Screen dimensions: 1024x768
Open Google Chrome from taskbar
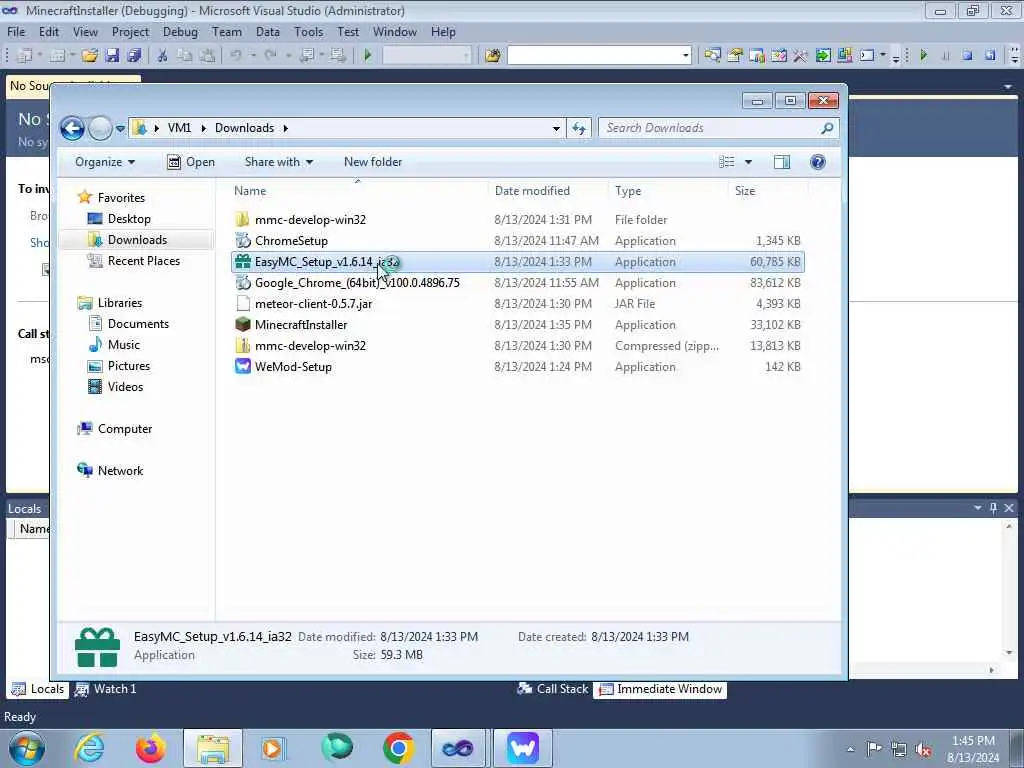398,748
